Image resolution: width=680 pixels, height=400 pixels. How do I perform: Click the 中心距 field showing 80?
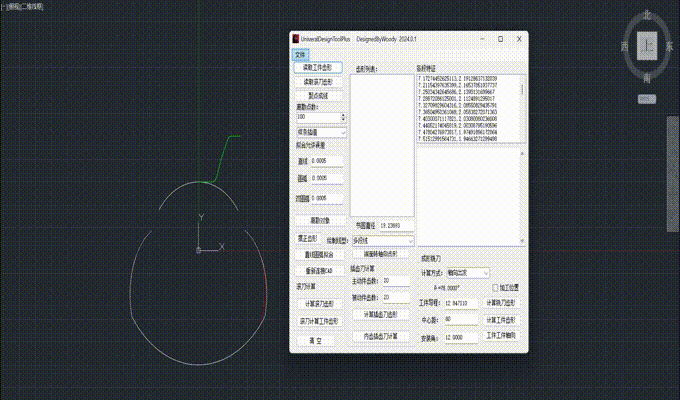click(461, 319)
